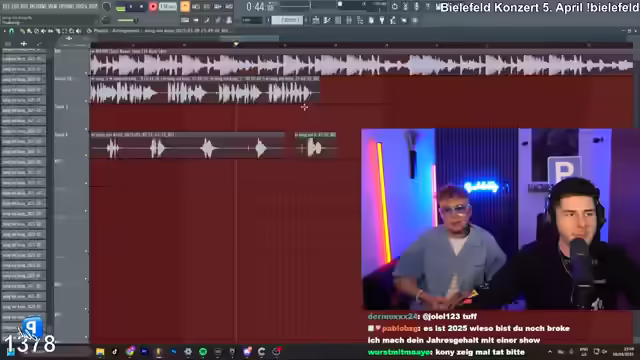Click the microphone one-click recording icon
The image size is (640, 360).
416,7
